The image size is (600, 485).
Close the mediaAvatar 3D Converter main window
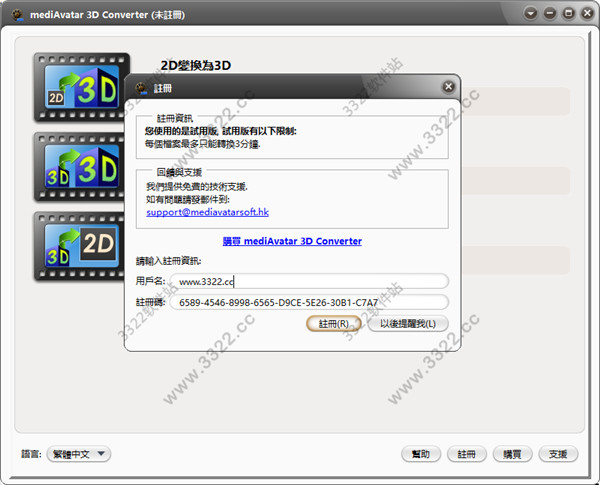(587, 14)
